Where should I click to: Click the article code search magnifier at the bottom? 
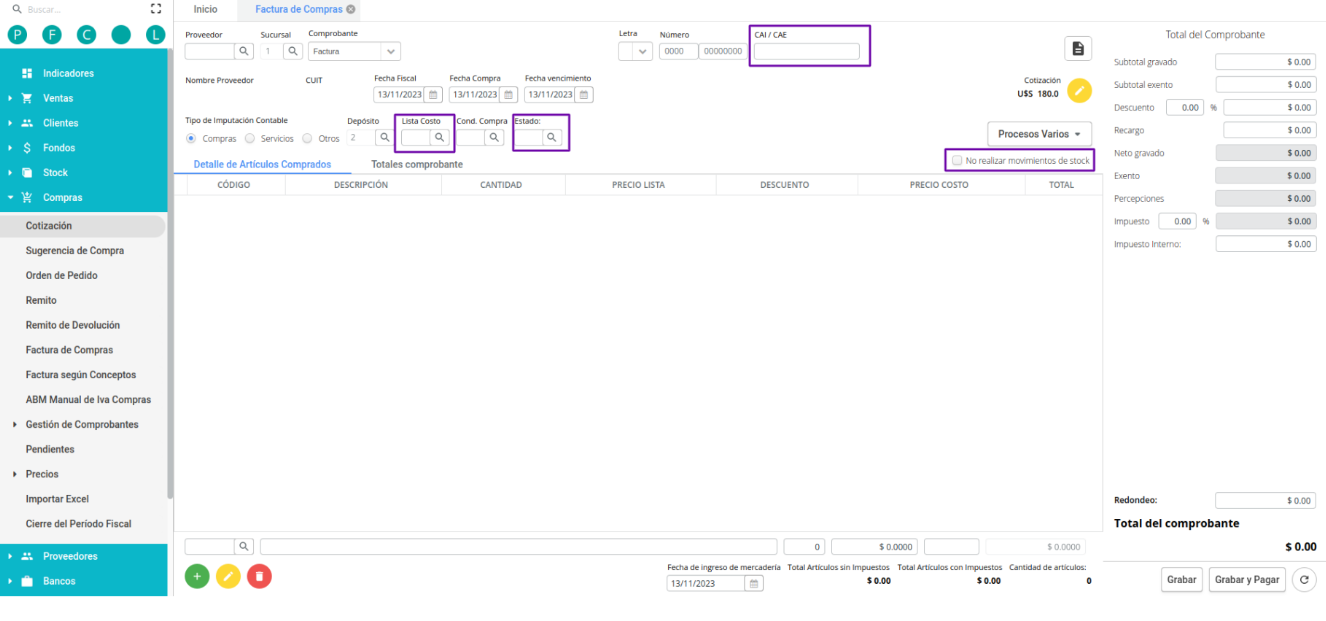(x=245, y=546)
